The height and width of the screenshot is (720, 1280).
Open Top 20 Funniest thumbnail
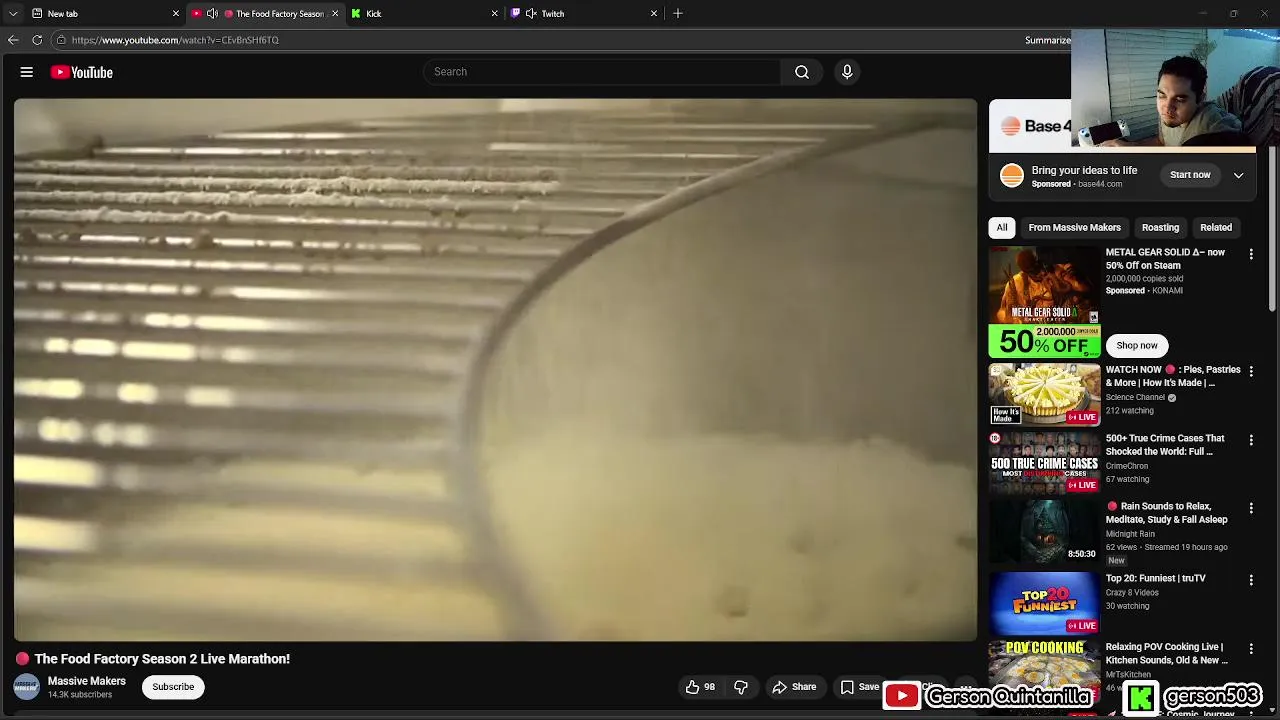(1044, 603)
